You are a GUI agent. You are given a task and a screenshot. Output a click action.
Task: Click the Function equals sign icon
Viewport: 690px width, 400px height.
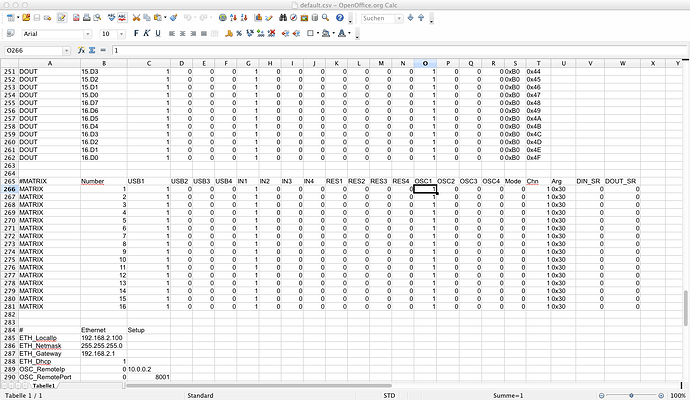point(103,51)
